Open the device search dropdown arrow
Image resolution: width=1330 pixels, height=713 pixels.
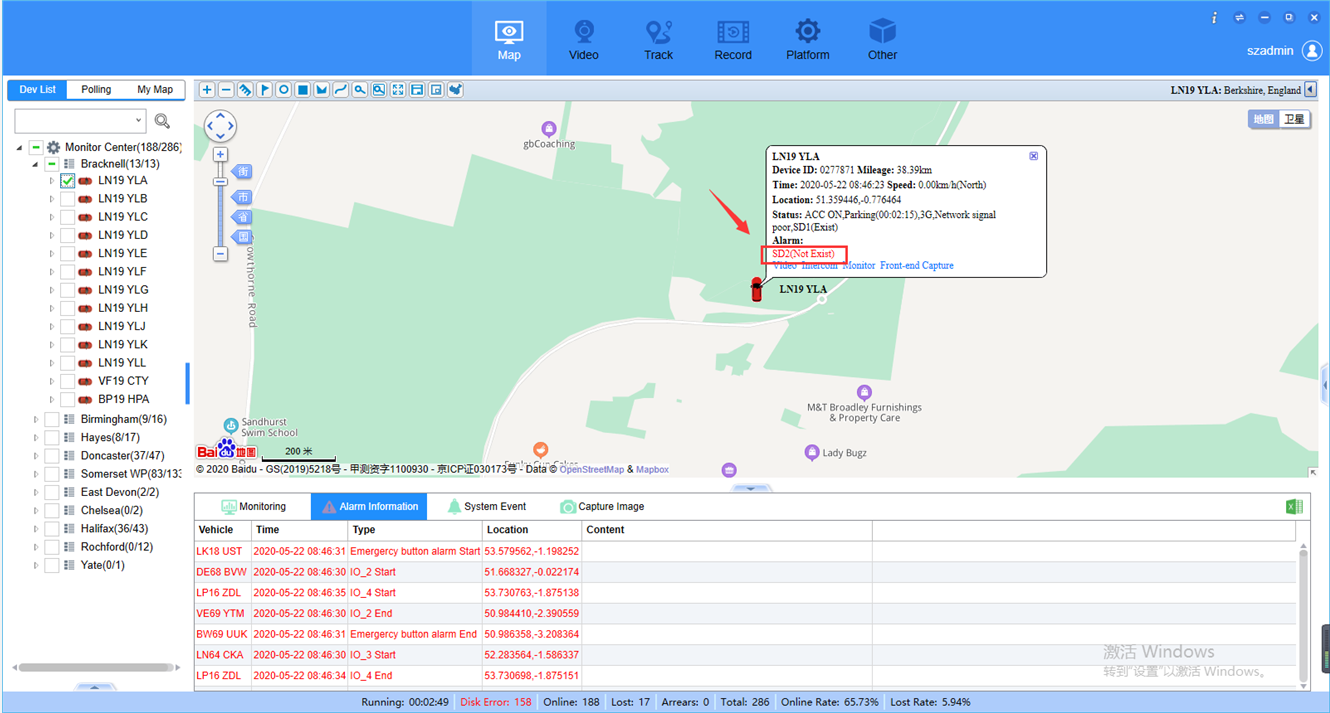click(138, 121)
